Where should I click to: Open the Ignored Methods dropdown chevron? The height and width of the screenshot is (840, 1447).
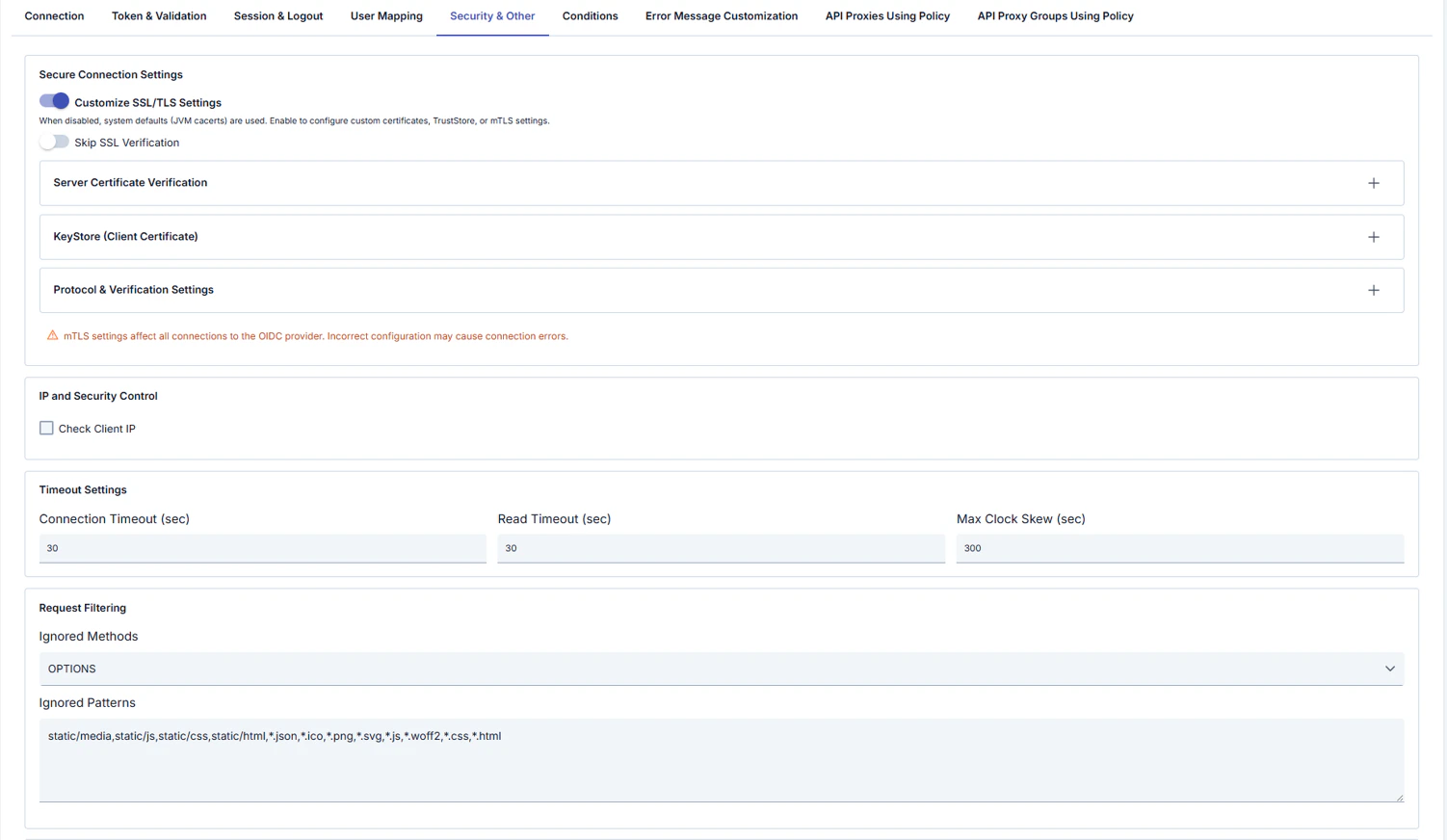[x=1390, y=668]
